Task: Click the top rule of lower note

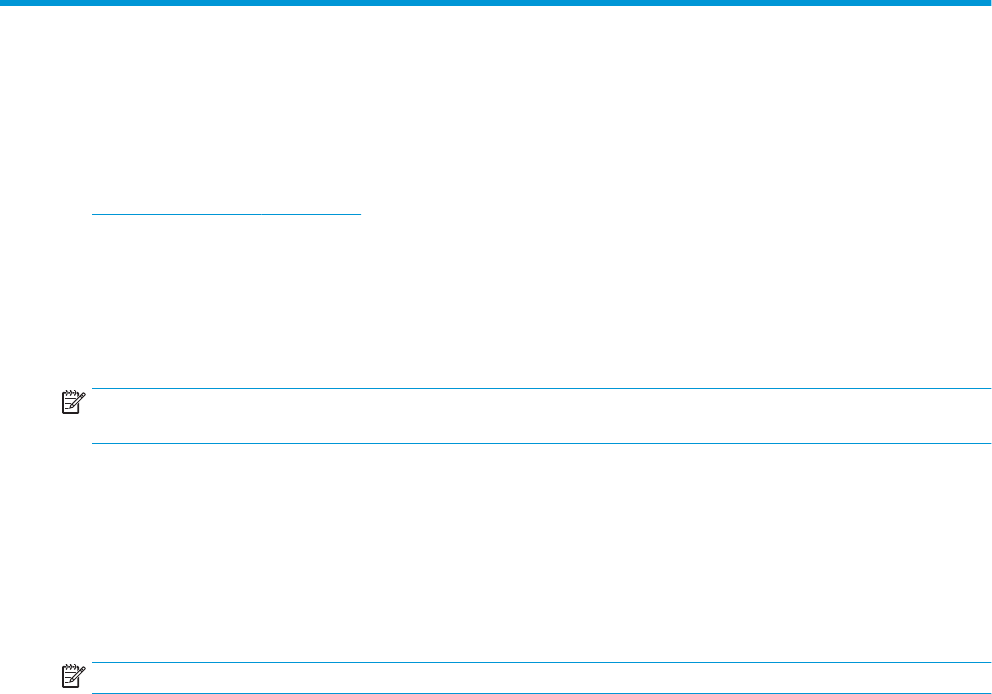Action: point(540,663)
